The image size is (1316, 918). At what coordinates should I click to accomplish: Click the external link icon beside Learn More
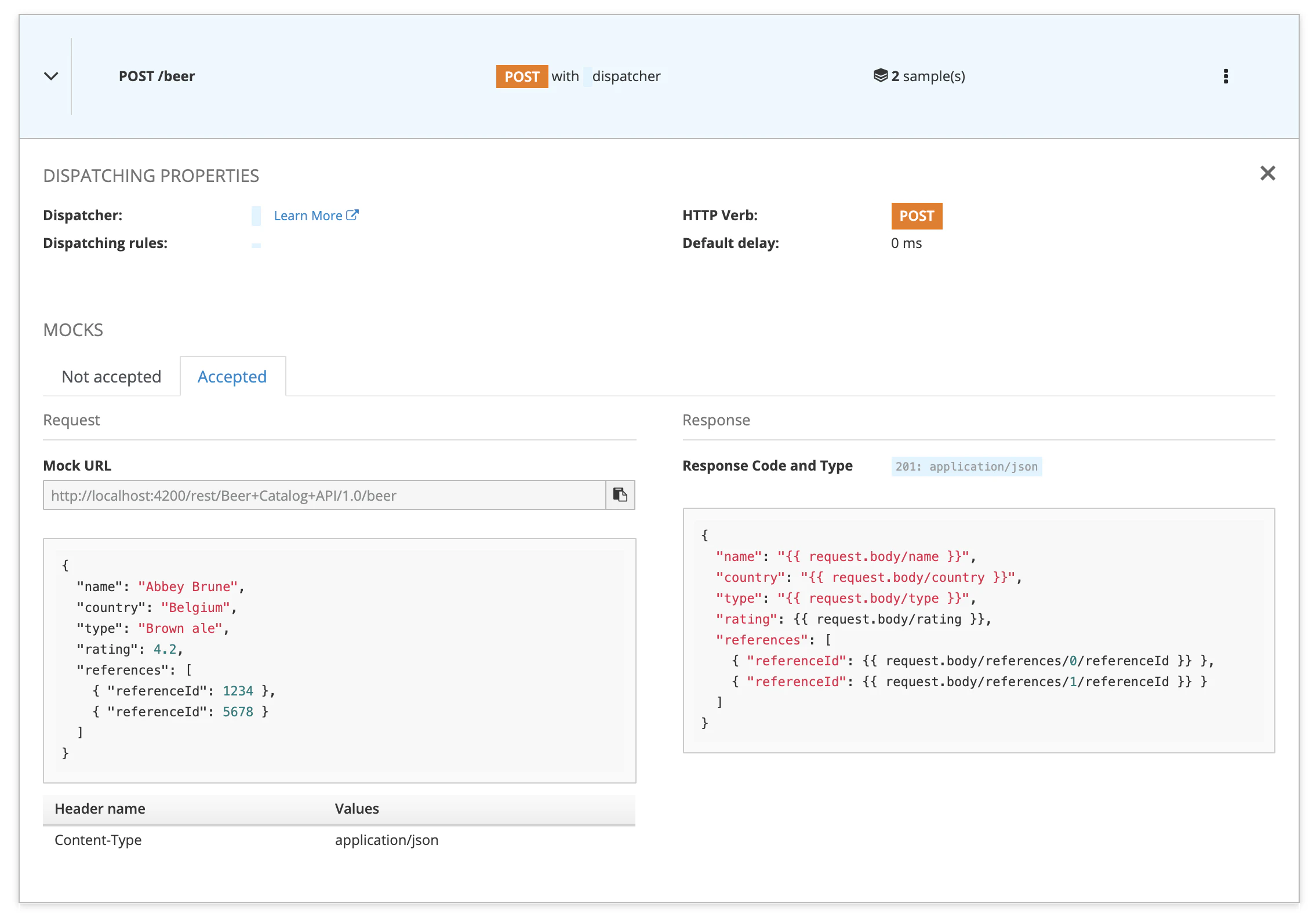(352, 215)
